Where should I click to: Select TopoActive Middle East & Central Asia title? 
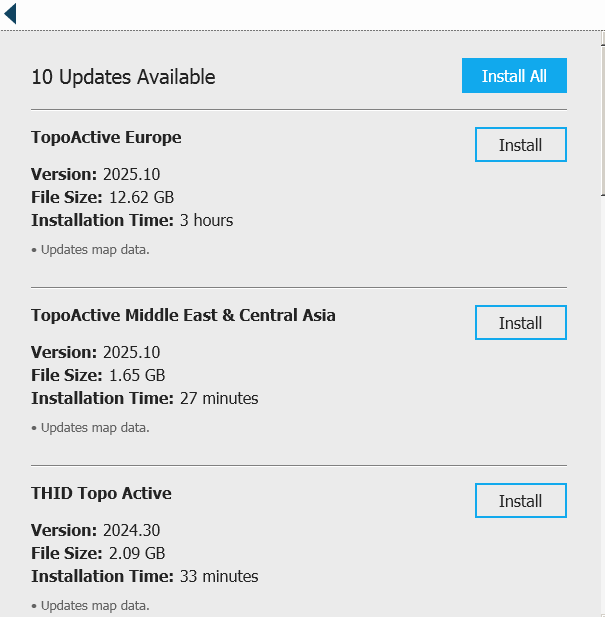coord(183,315)
